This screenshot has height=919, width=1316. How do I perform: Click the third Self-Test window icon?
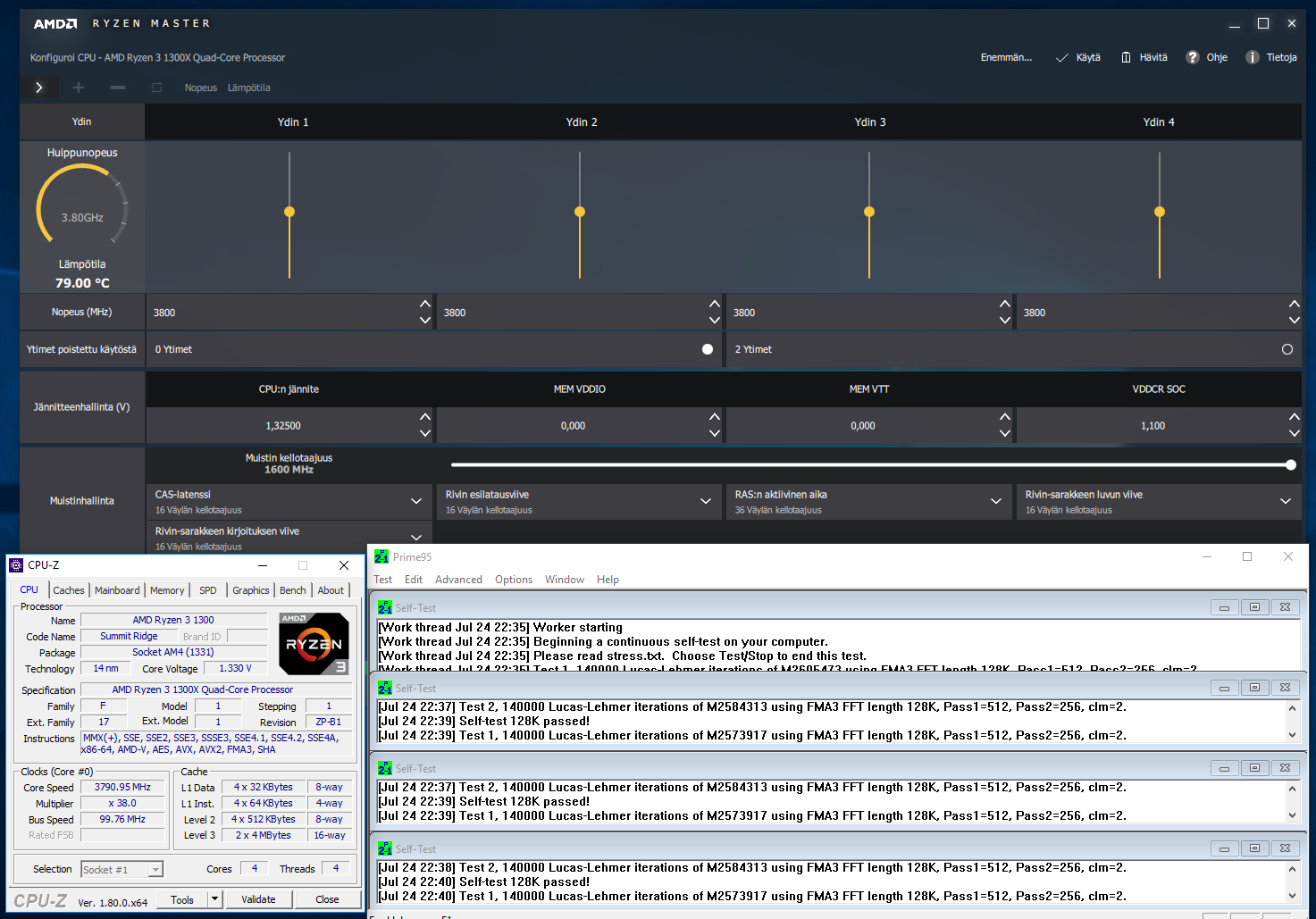(385, 768)
